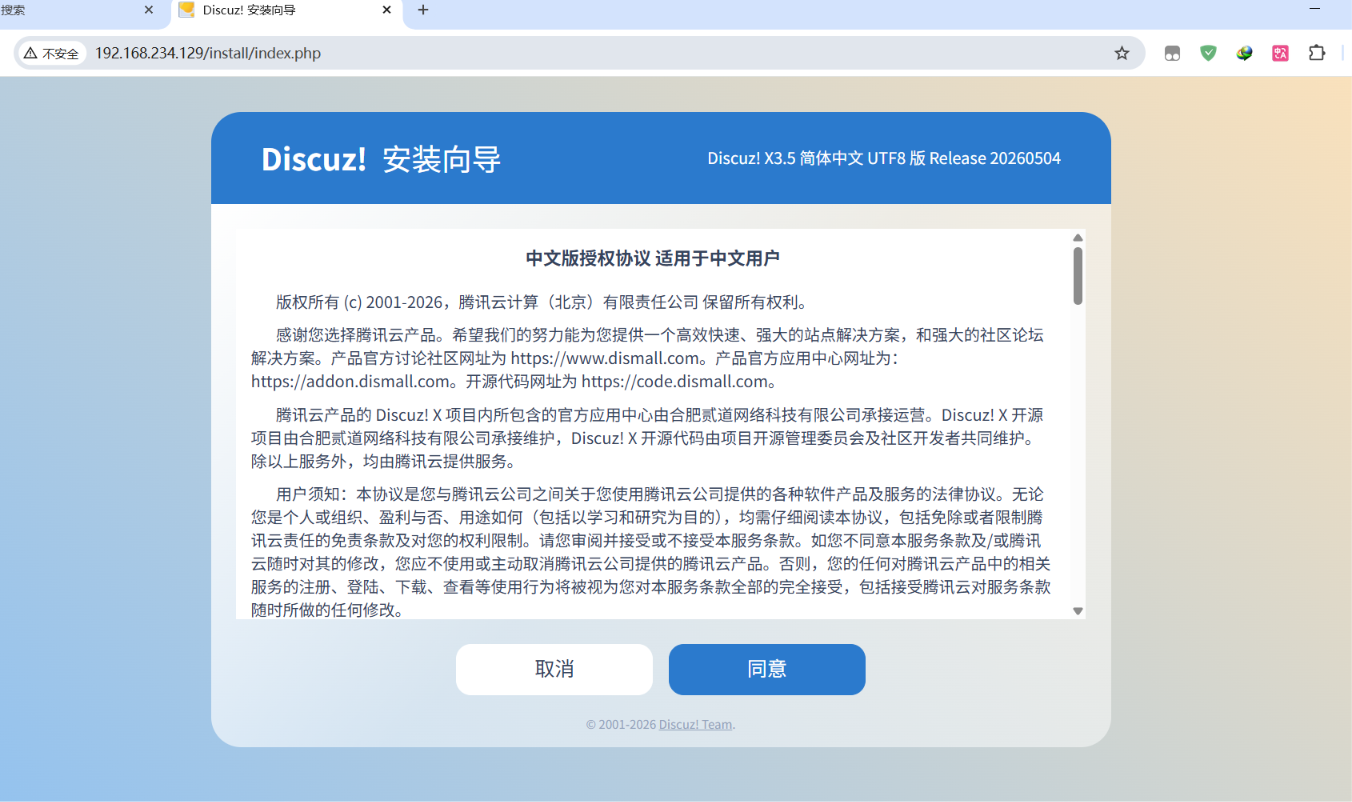Open the Discuz! Team footer link
Image resolution: width=1352 pixels, height=802 pixels.
click(x=695, y=725)
